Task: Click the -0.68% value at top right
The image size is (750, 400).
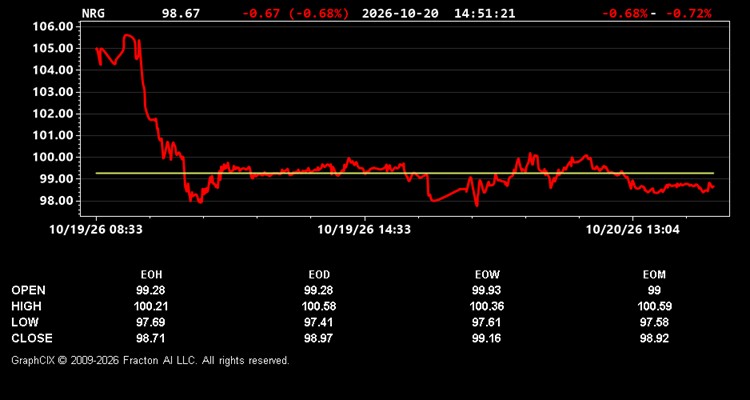Action: [625, 13]
